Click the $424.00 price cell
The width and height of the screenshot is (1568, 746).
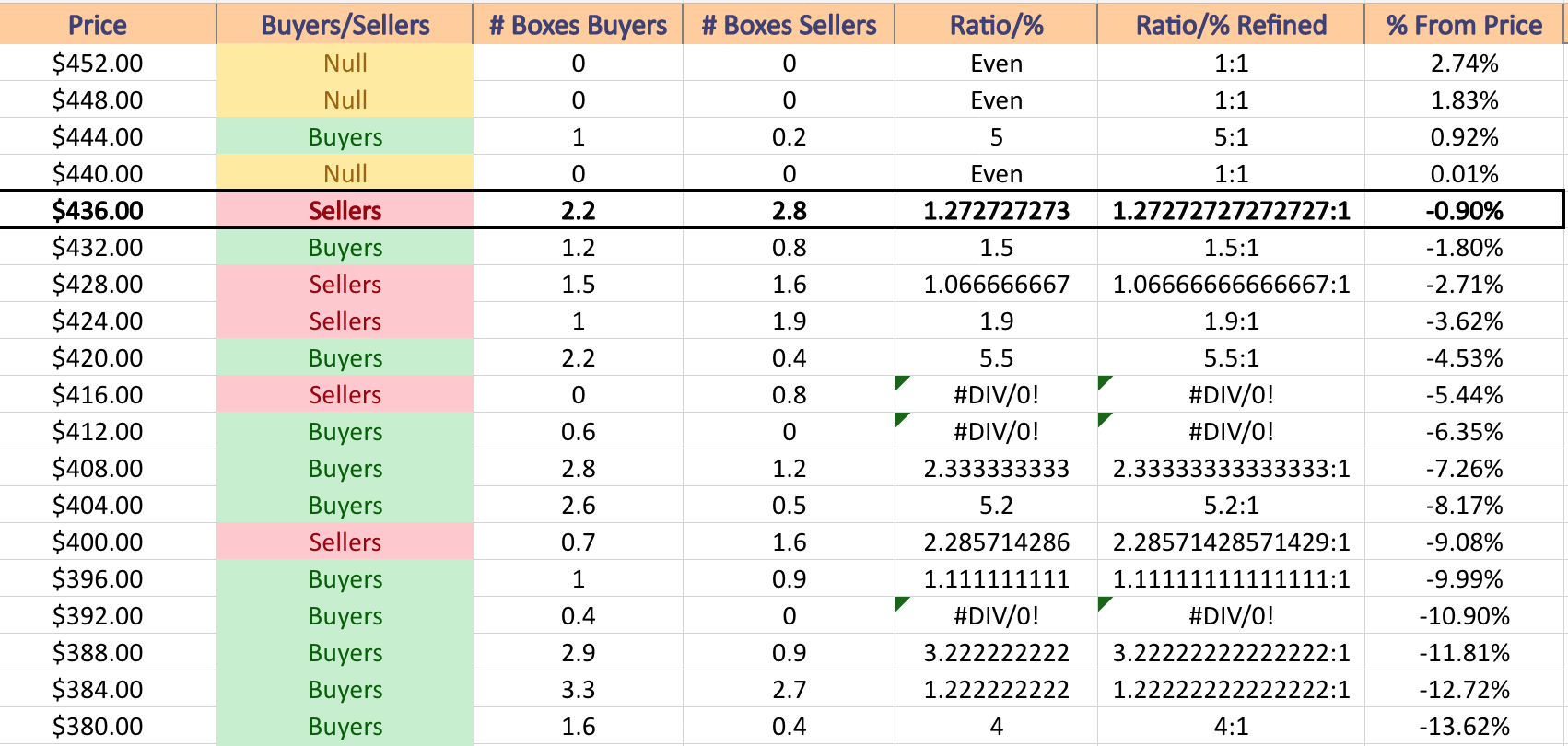pyautogui.click(x=108, y=321)
